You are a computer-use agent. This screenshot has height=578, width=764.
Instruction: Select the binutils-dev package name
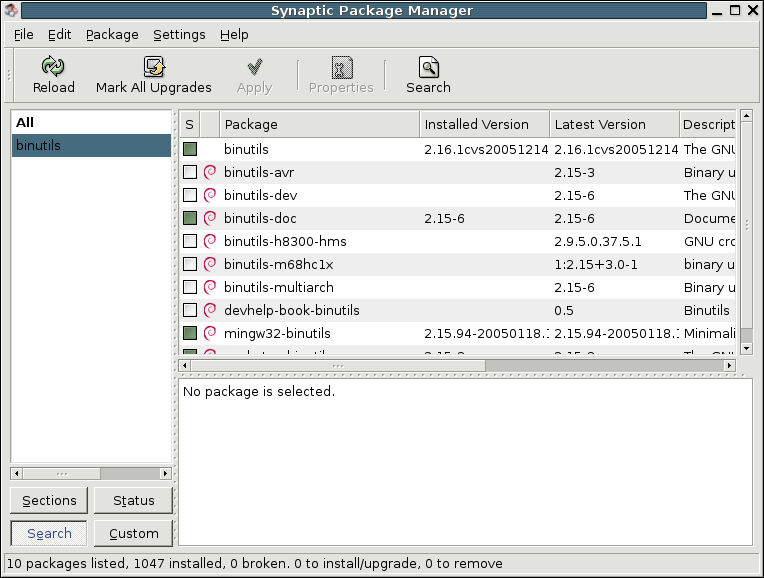coord(260,195)
